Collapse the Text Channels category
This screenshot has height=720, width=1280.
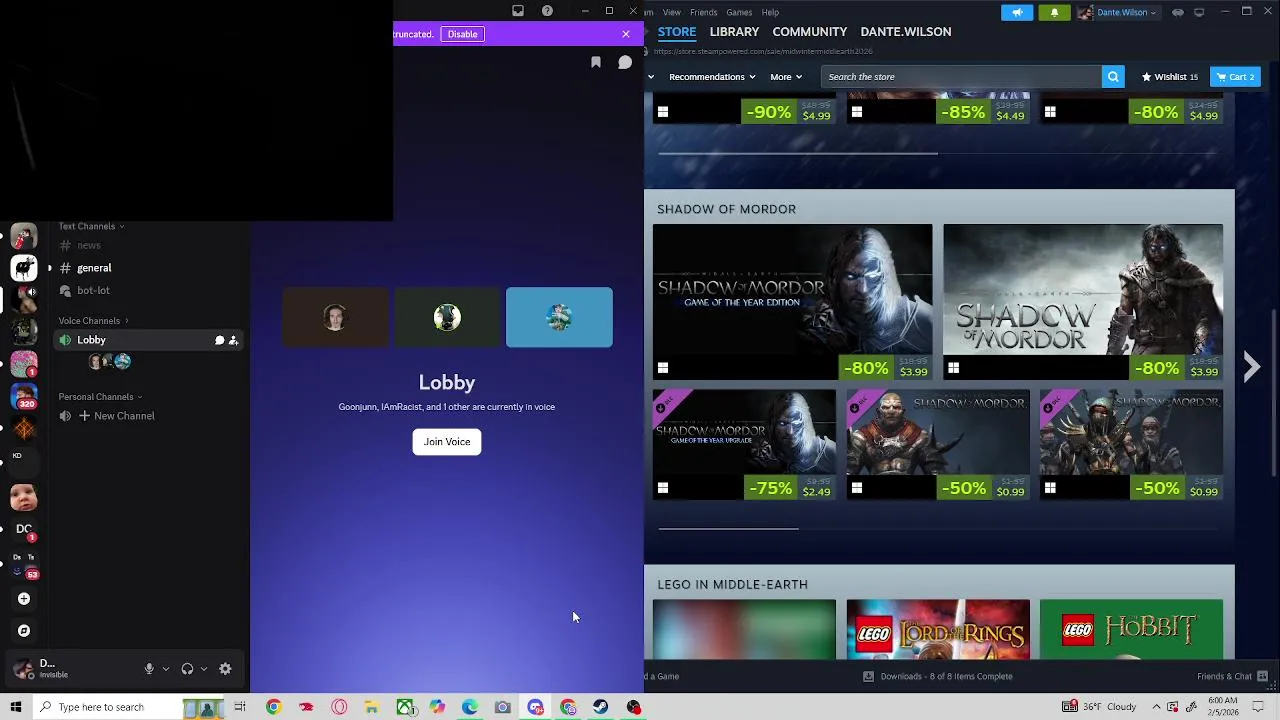click(91, 226)
